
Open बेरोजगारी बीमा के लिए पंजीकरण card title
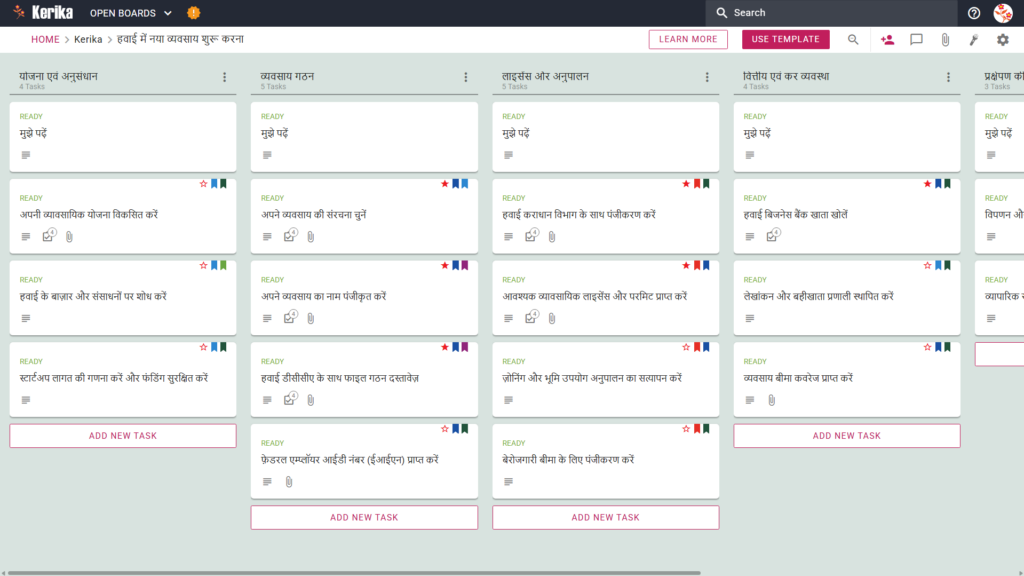(568, 459)
